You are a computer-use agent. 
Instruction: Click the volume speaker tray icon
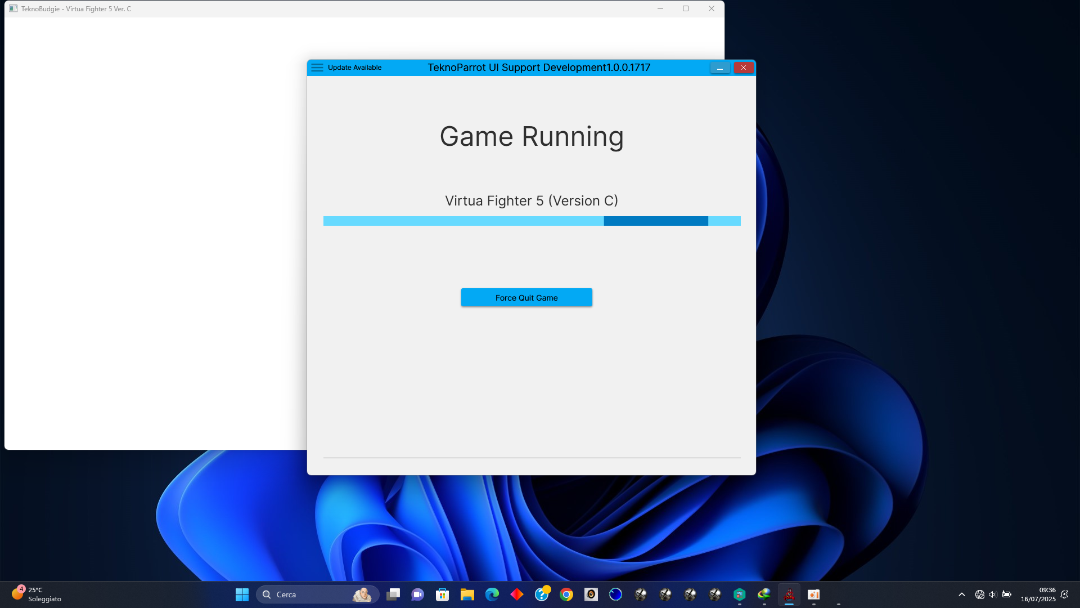(x=993, y=594)
